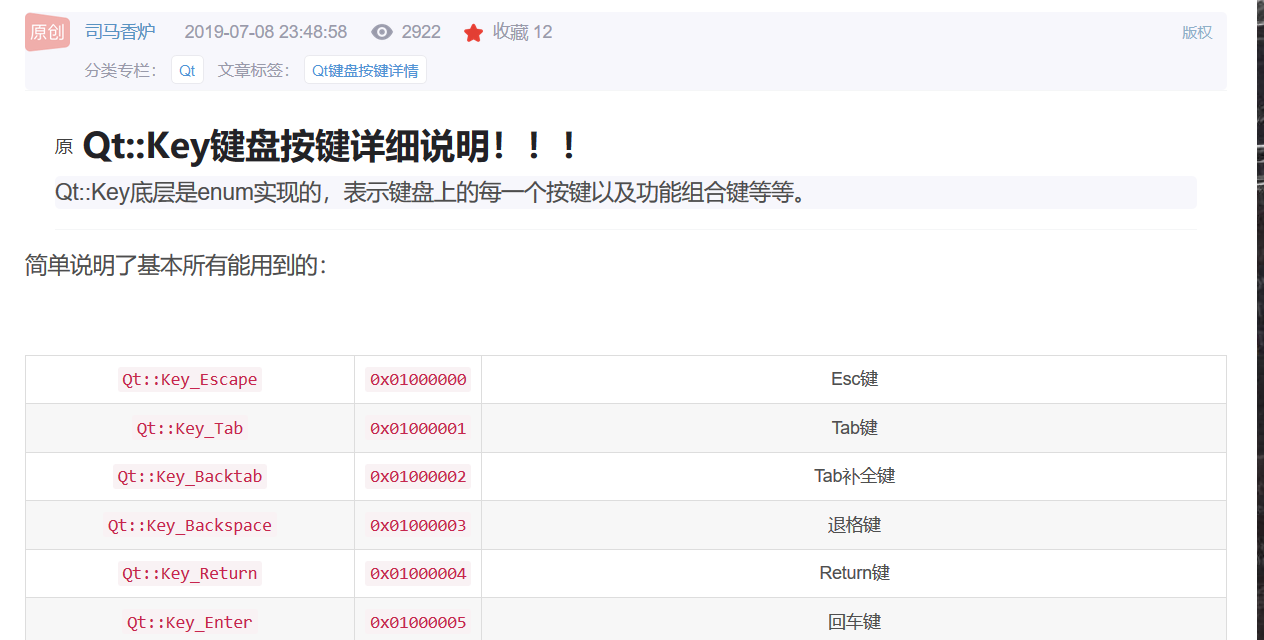
Task: Click the Qt键盘按键详情 article tag
Action: 365,70
